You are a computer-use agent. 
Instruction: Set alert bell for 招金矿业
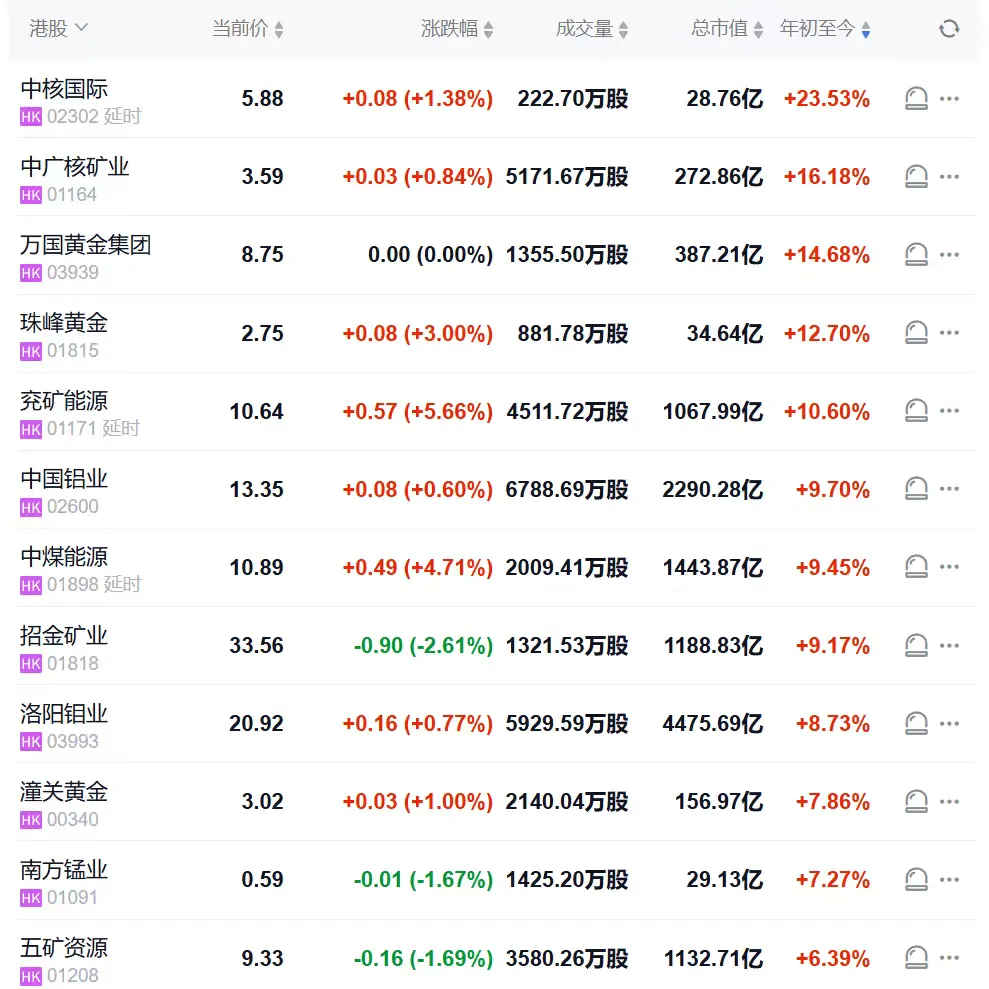[x=916, y=645]
